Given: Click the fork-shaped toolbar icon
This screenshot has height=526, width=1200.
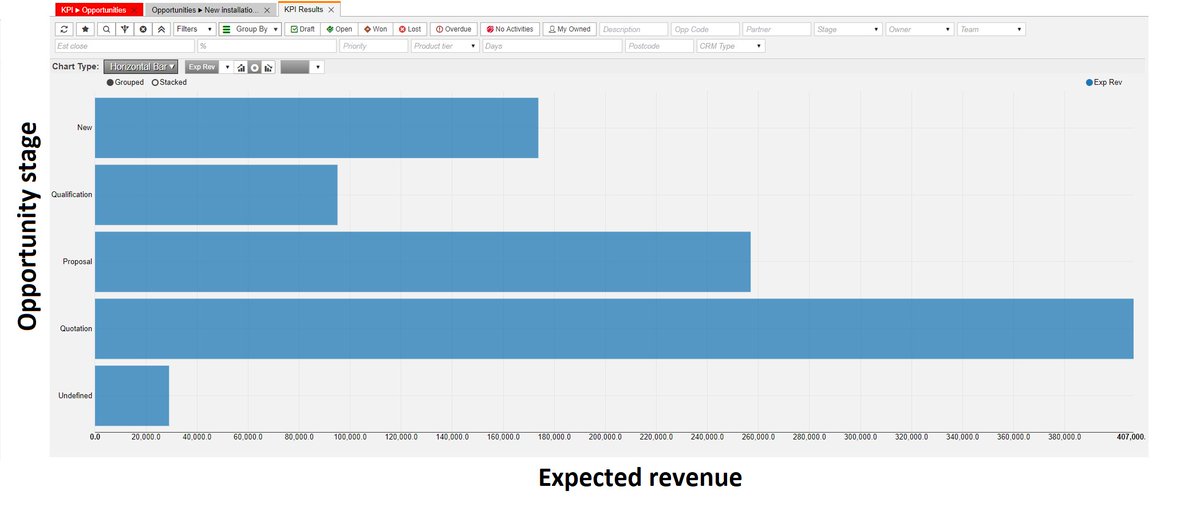Looking at the screenshot, I should click(125, 29).
